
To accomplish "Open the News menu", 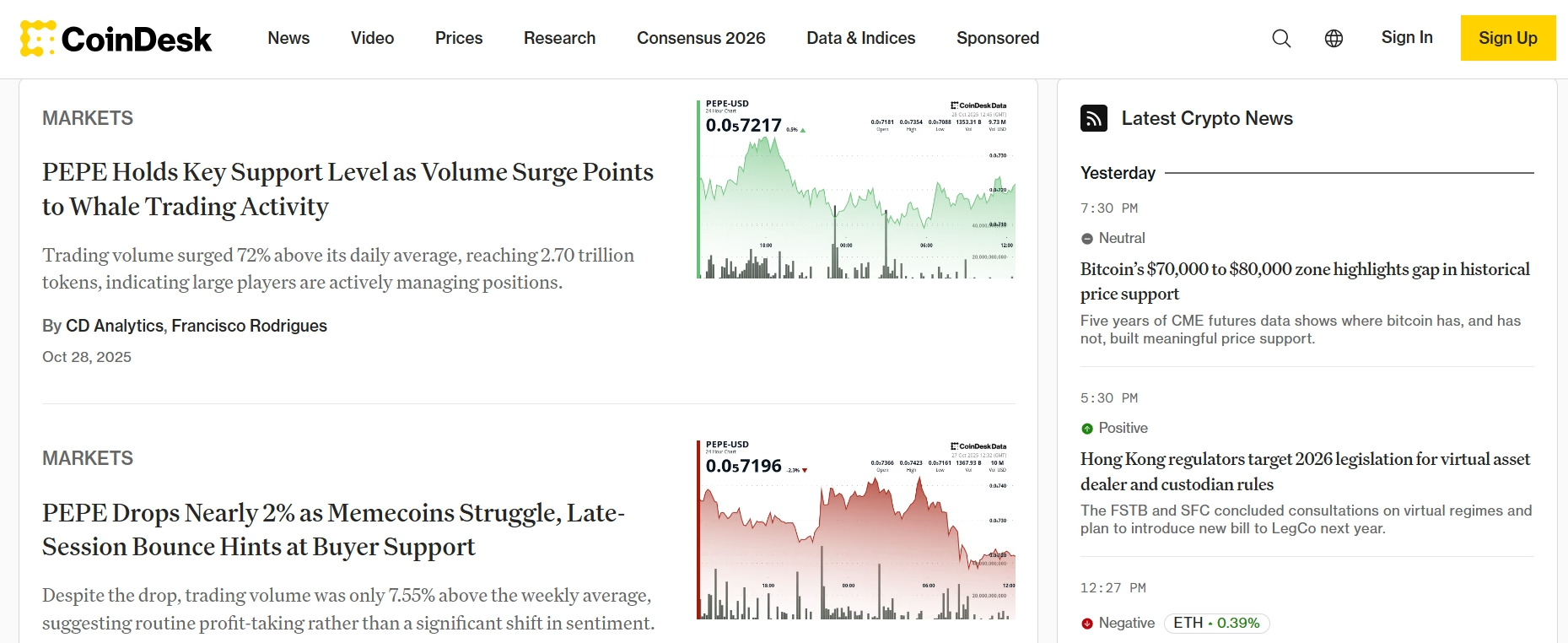I will pyautogui.click(x=288, y=38).
